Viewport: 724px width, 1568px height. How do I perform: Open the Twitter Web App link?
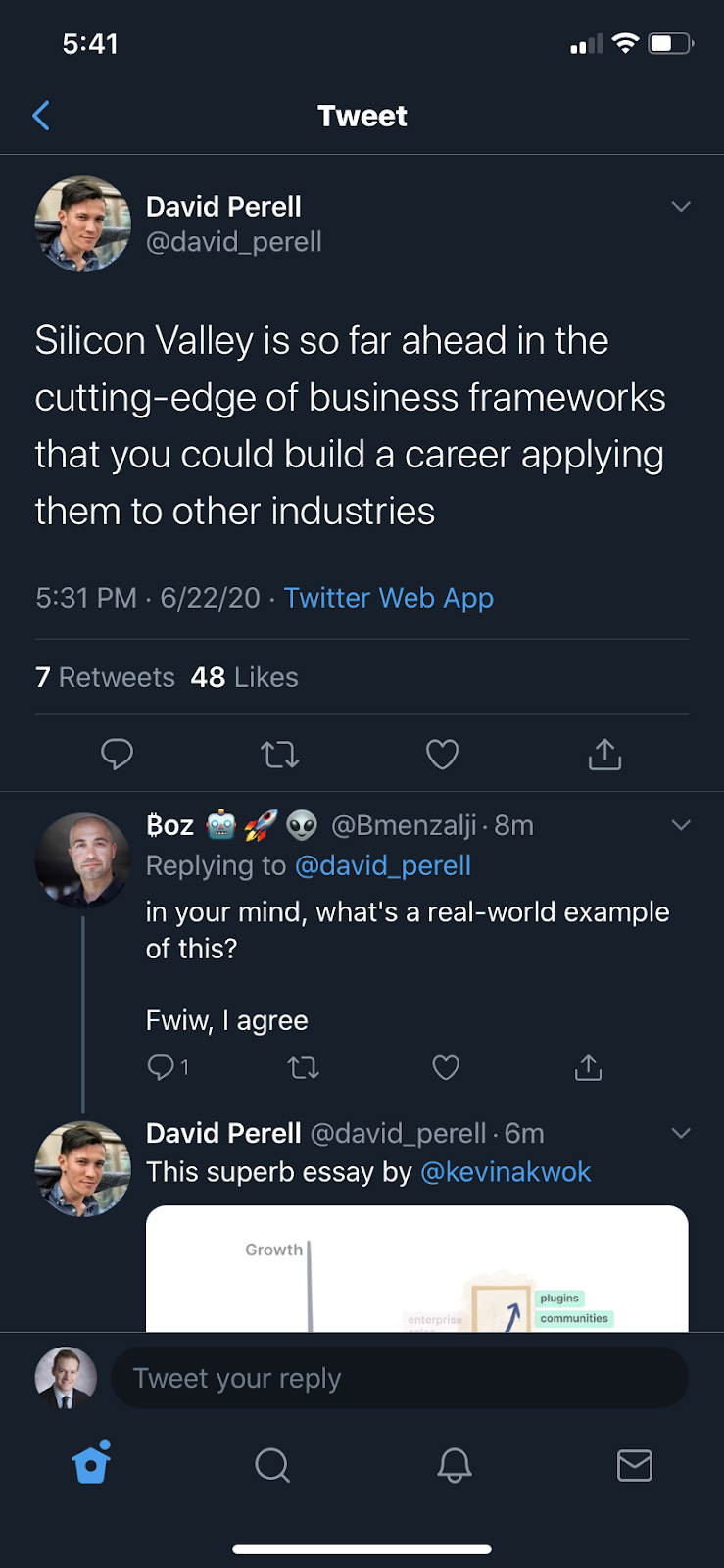click(x=388, y=598)
